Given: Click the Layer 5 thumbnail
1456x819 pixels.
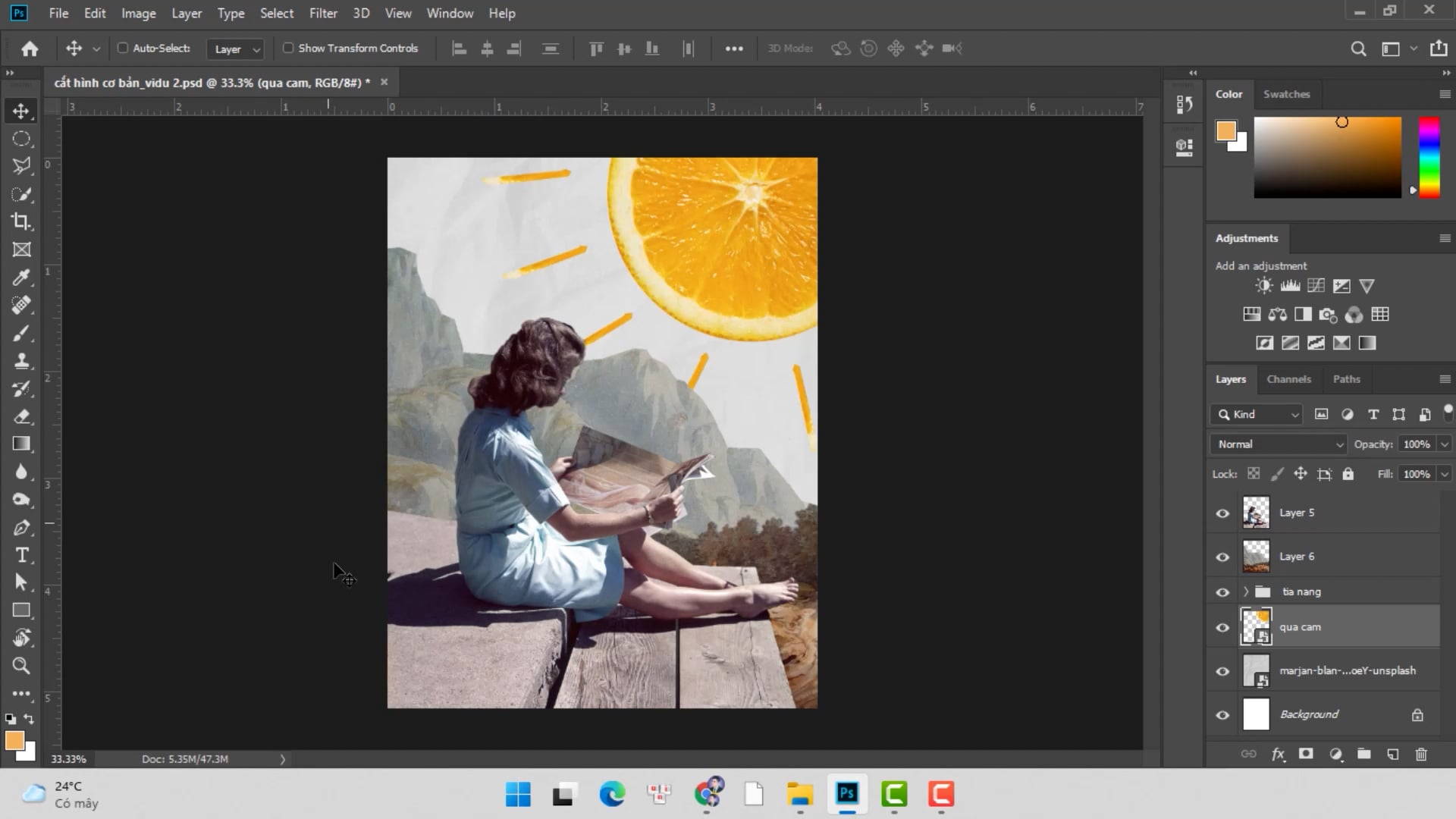Looking at the screenshot, I should (1256, 513).
